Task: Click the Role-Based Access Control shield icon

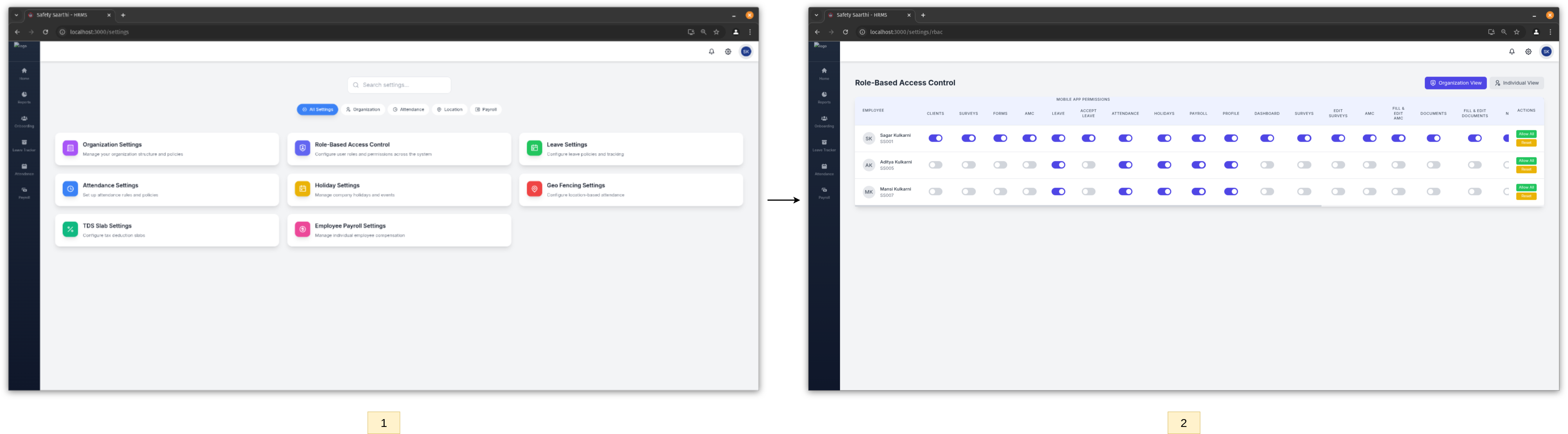Action: point(303,148)
